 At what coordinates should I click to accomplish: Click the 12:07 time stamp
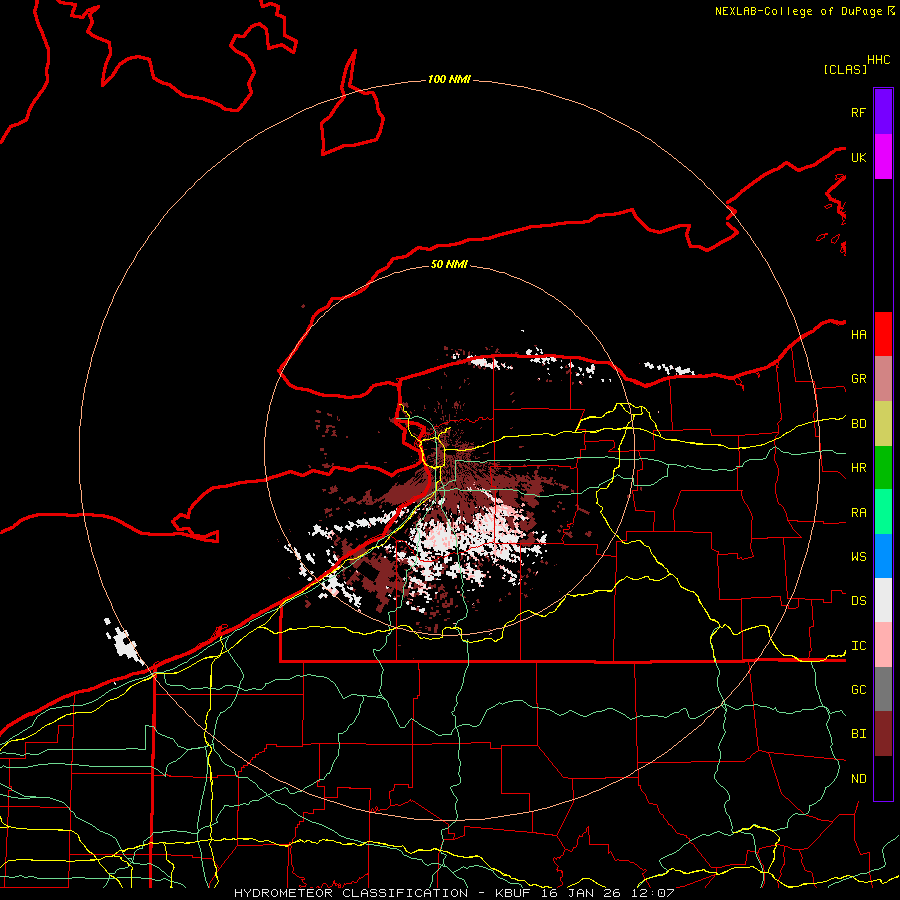point(653,893)
